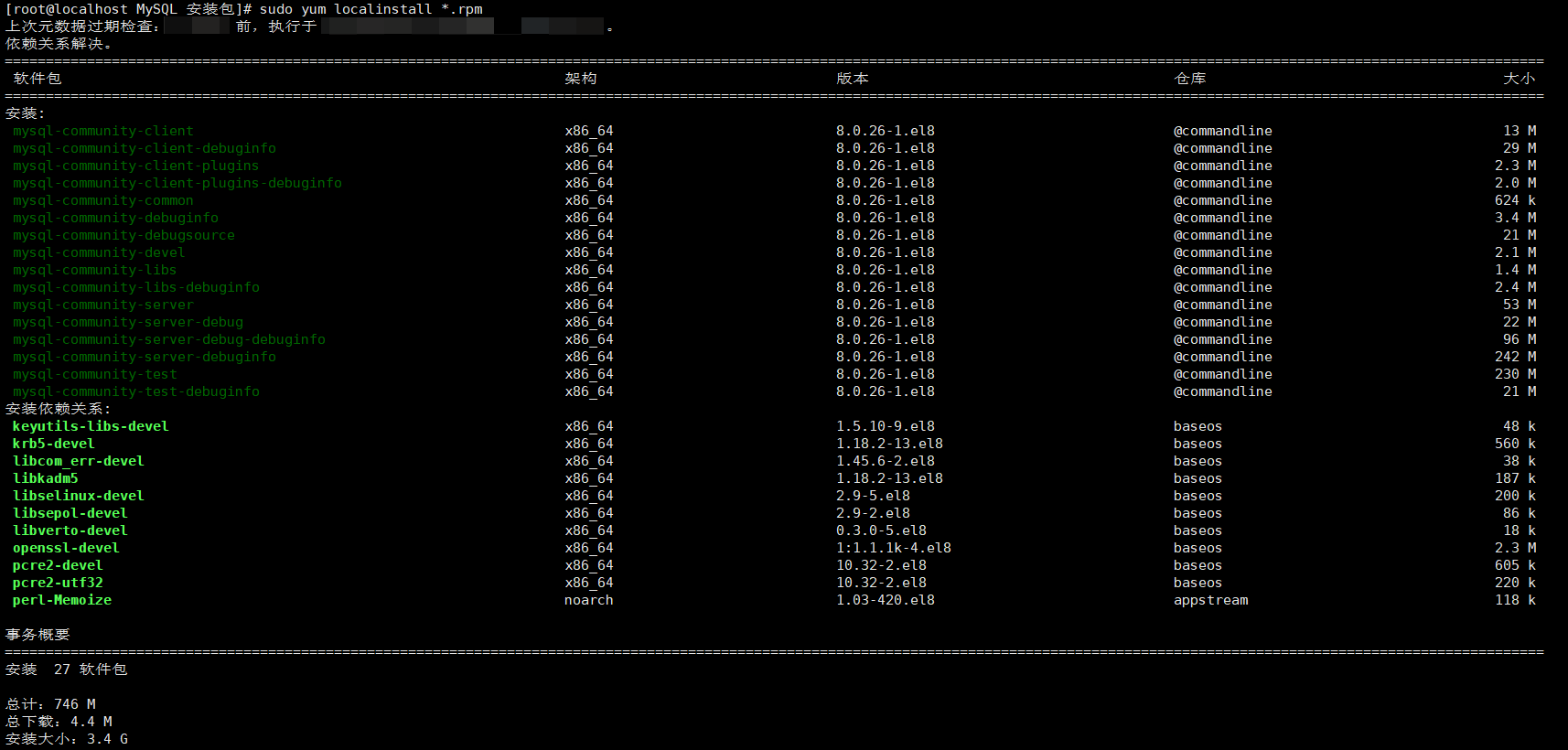Click mysql-community-libs-debuginfo package name
The width and height of the screenshot is (1568, 750).
coord(136,287)
